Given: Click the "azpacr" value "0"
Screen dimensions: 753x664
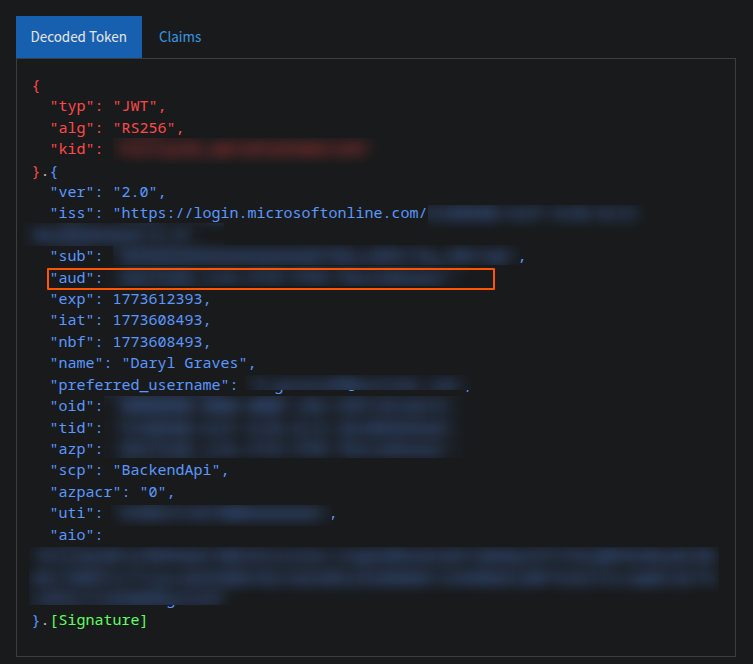Looking at the screenshot, I should (156, 492).
